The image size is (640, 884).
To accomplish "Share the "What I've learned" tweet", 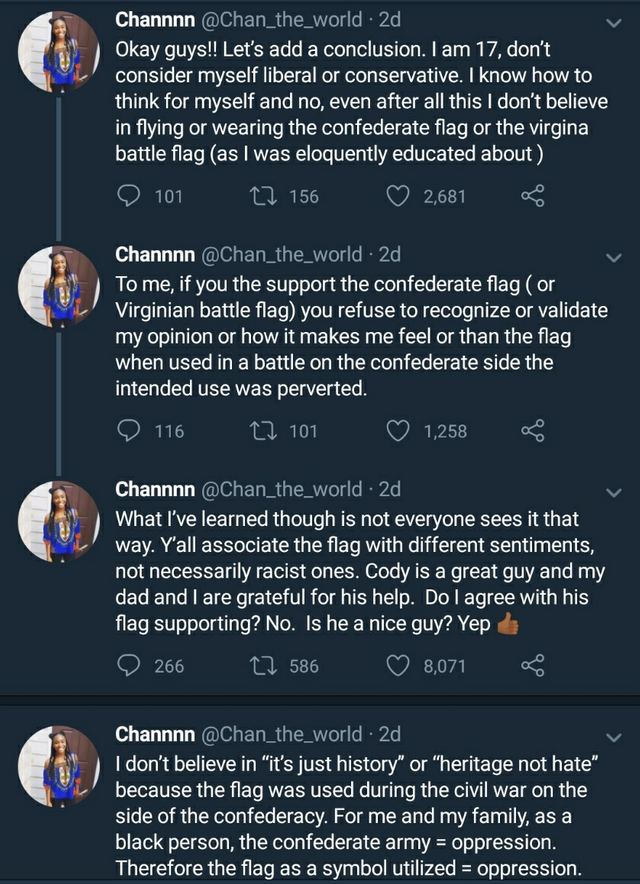I will pos(532,665).
